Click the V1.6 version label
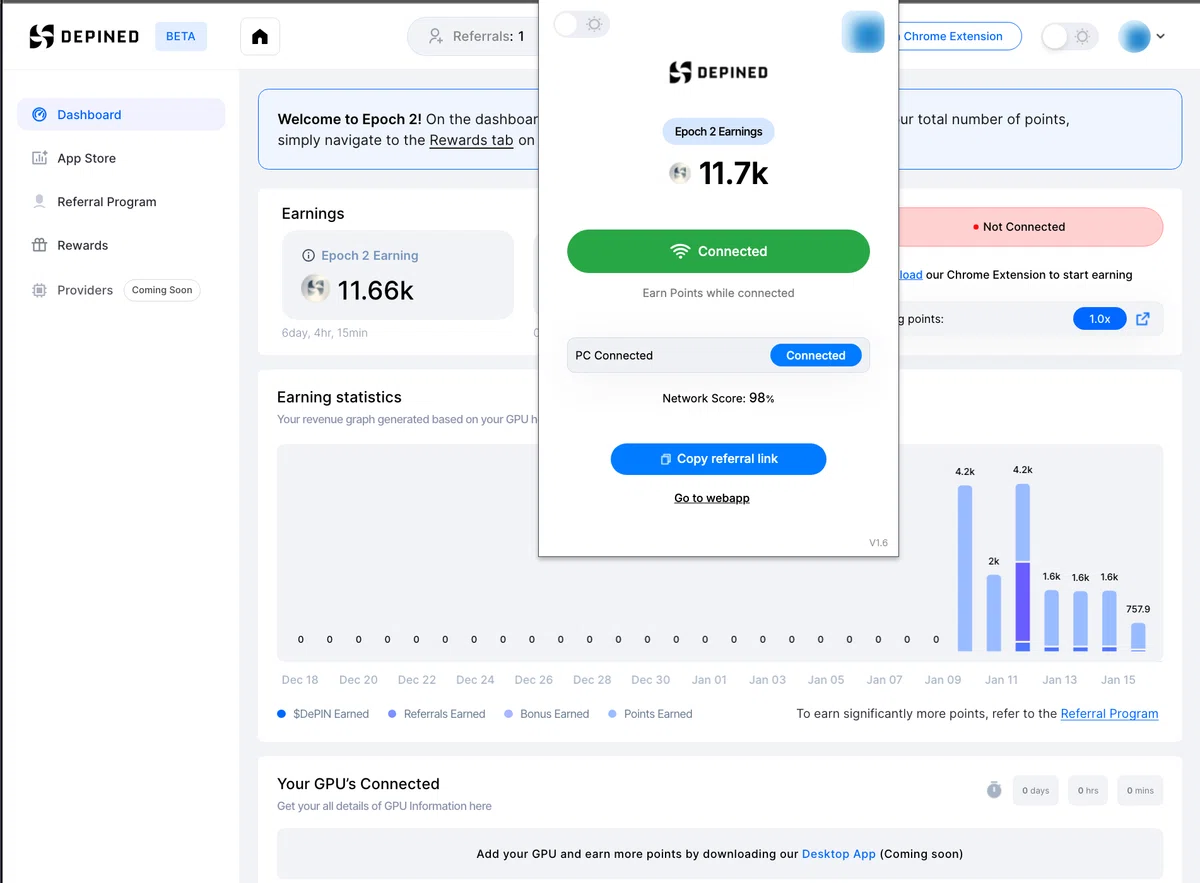1200x883 pixels. click(x=878, y=543)
